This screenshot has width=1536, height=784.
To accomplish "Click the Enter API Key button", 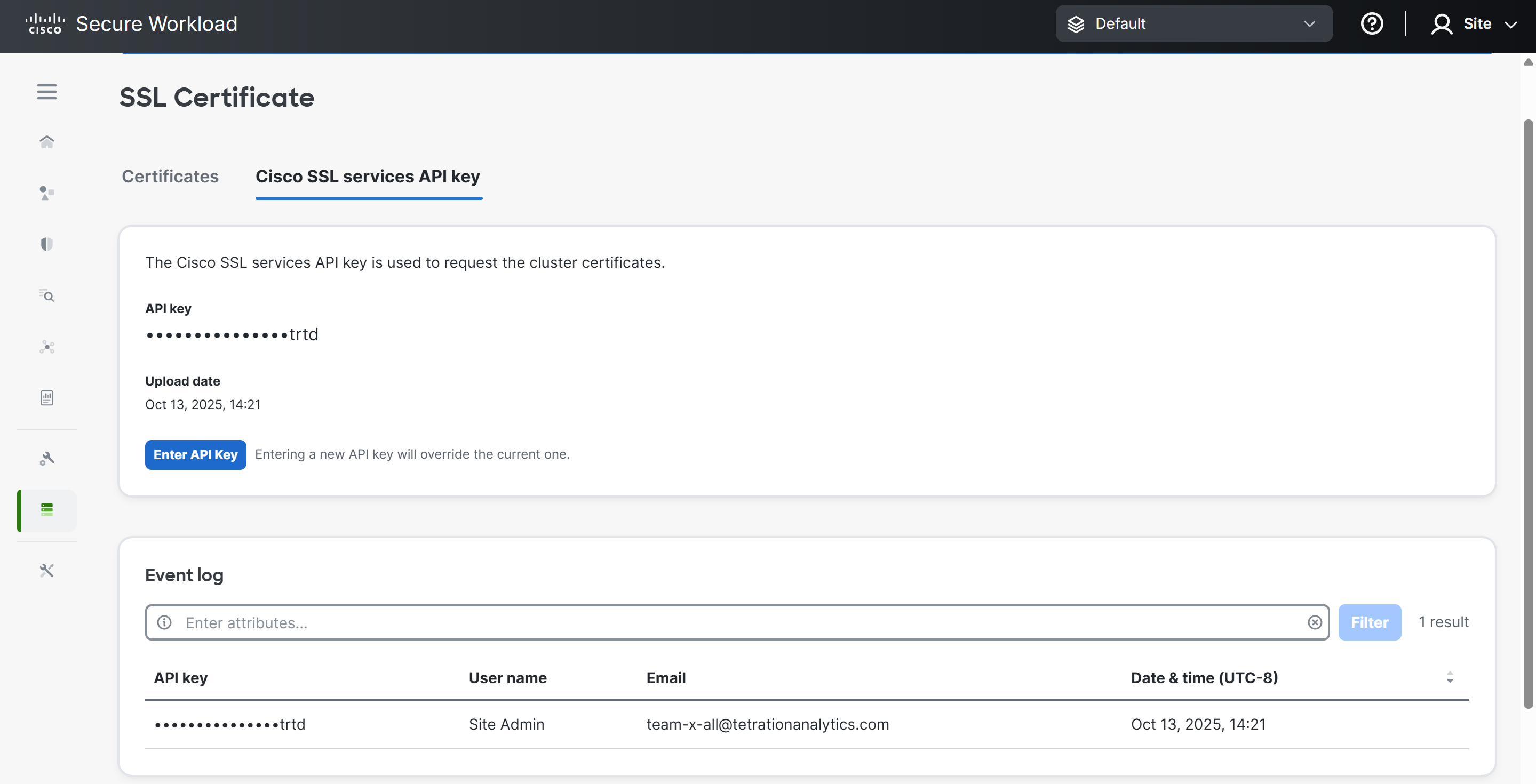I will (x=195, y=454).
